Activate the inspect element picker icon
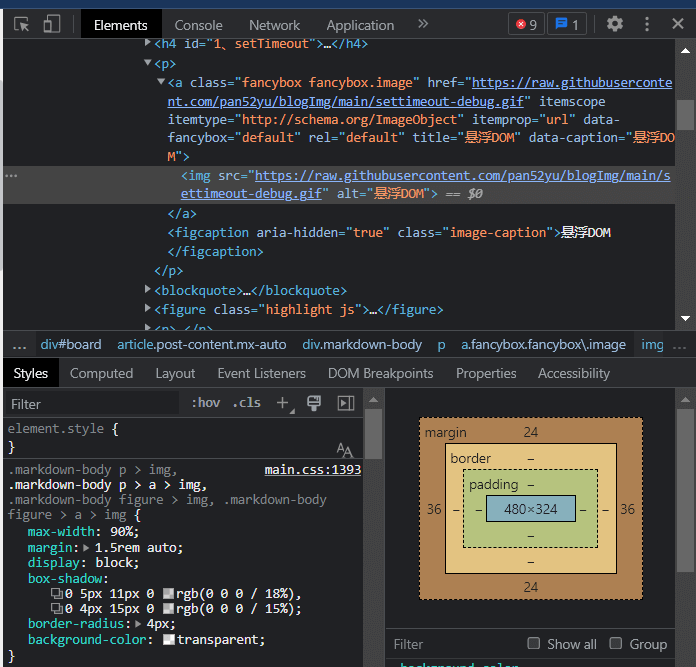This screenshot has height=667, width=696. coord(21,24)
